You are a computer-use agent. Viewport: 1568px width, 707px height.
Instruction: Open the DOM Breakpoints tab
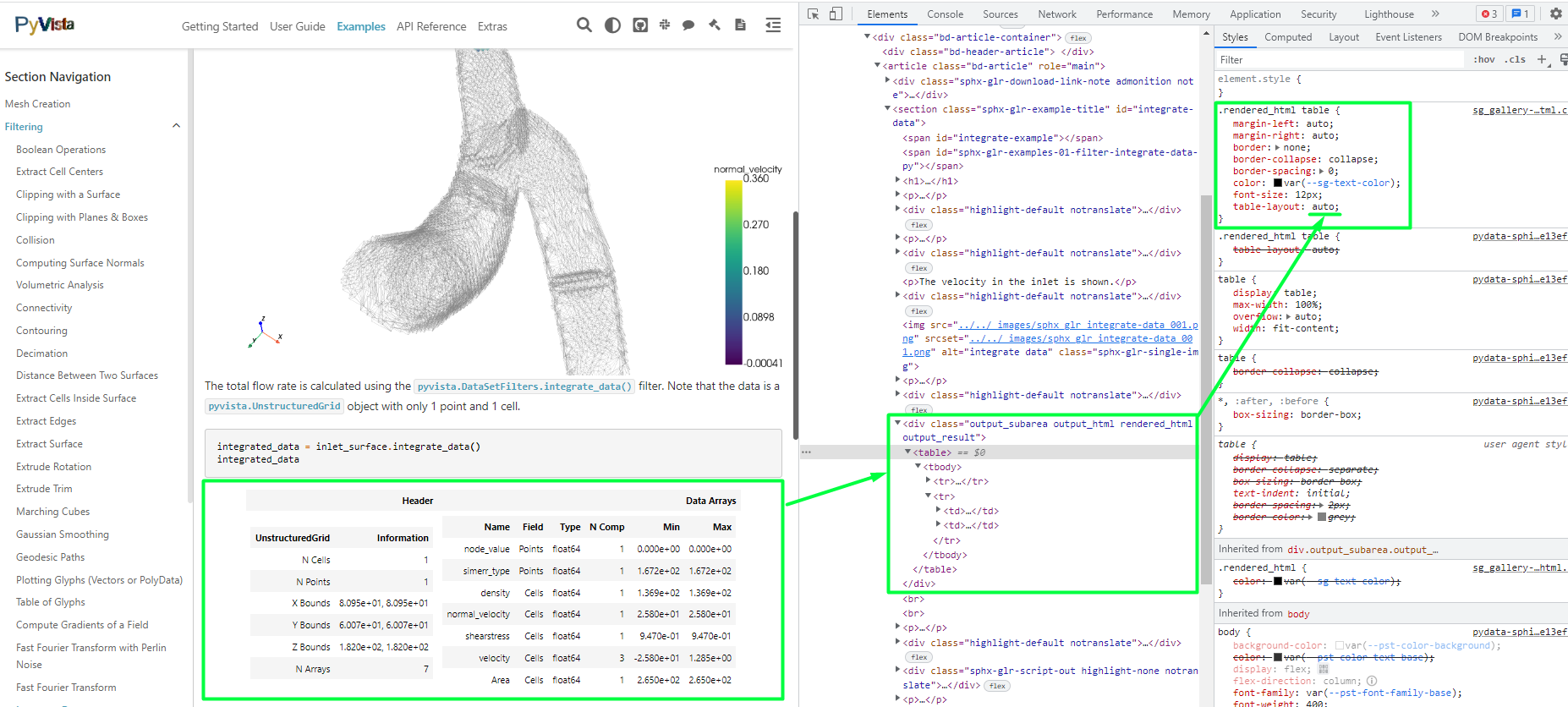[x=1498, y=36]
